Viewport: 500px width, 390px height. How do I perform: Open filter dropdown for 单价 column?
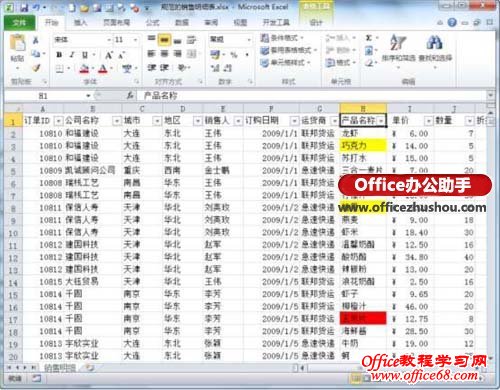pyautogui.click(x=428, y=121)
